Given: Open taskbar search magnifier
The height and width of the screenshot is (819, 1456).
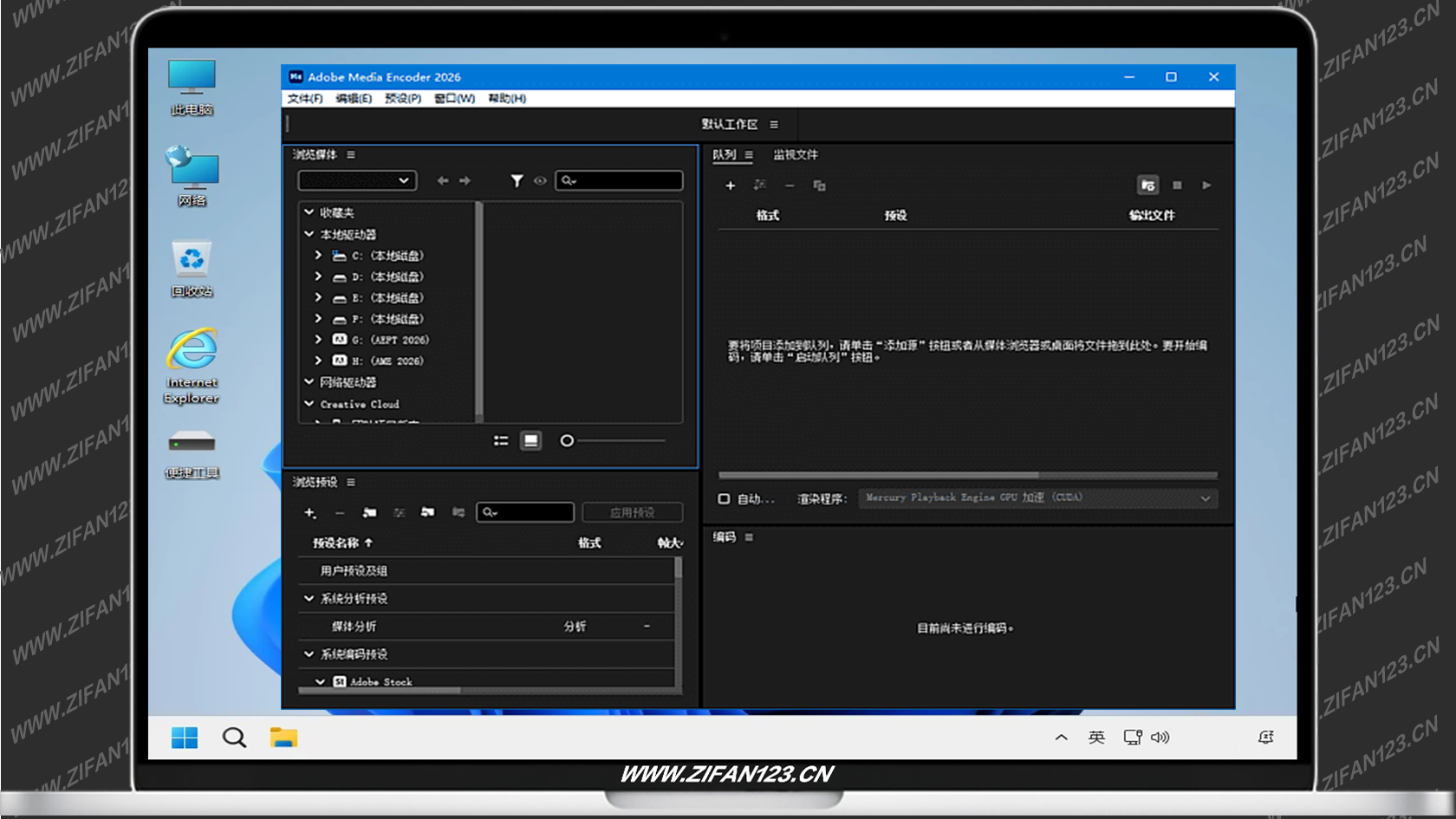Looking at the screenshot, I should (x=234, y=738).
